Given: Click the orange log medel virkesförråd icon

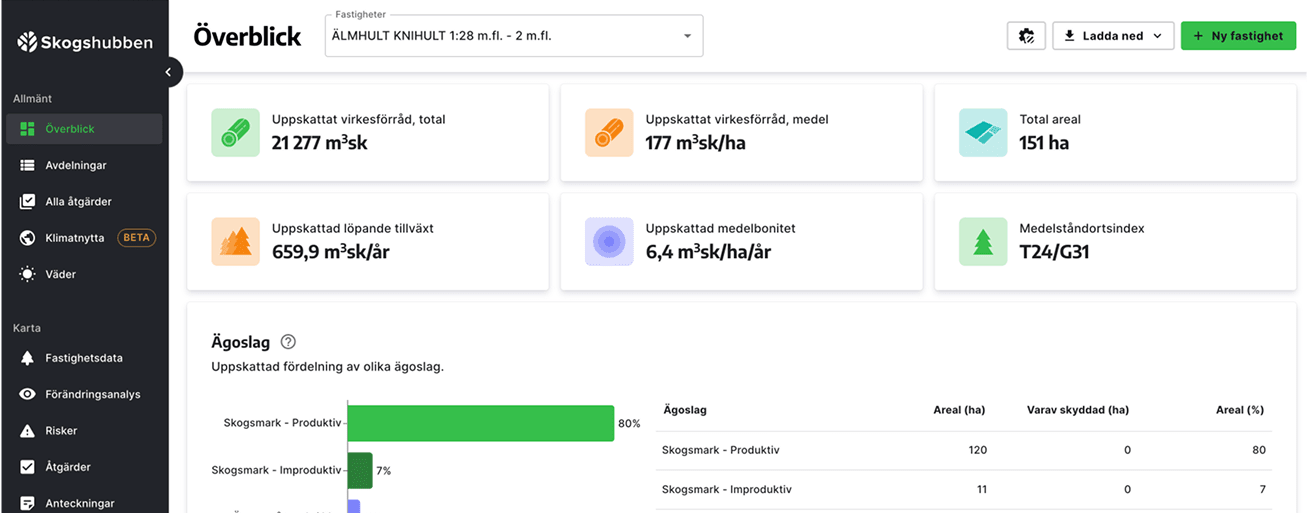Looking at the screenshot, I should pyautogui.click(x=609, y=133).
